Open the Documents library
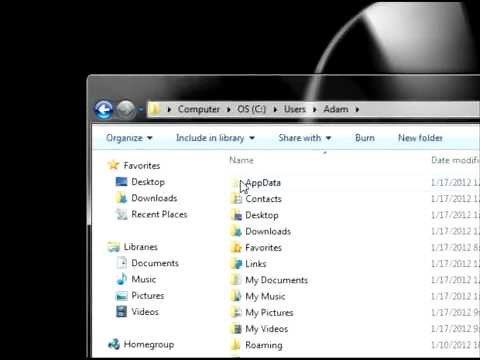Image resolution: width=480 pixels, height=360 pixels. click(x=155, y=263)
